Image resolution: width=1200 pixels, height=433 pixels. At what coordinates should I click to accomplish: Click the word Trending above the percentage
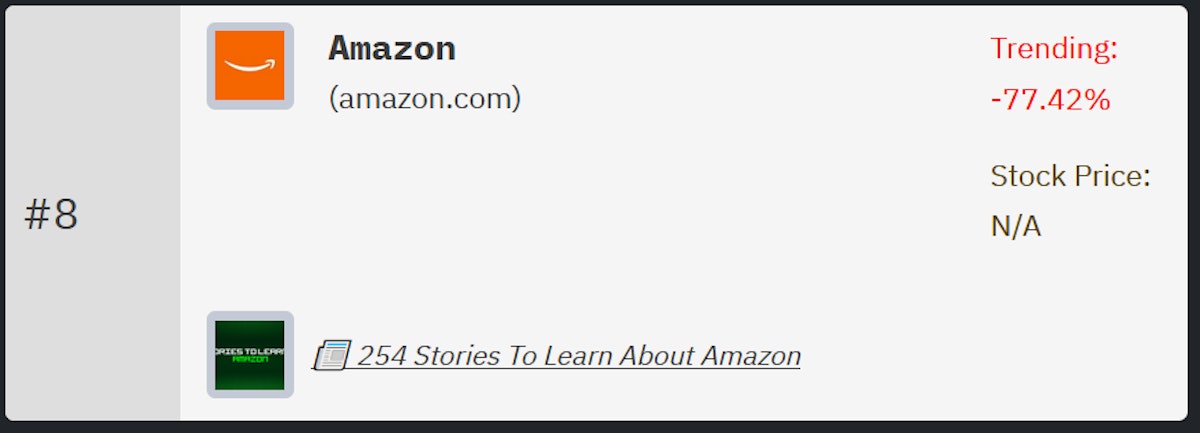(1052, 48)
